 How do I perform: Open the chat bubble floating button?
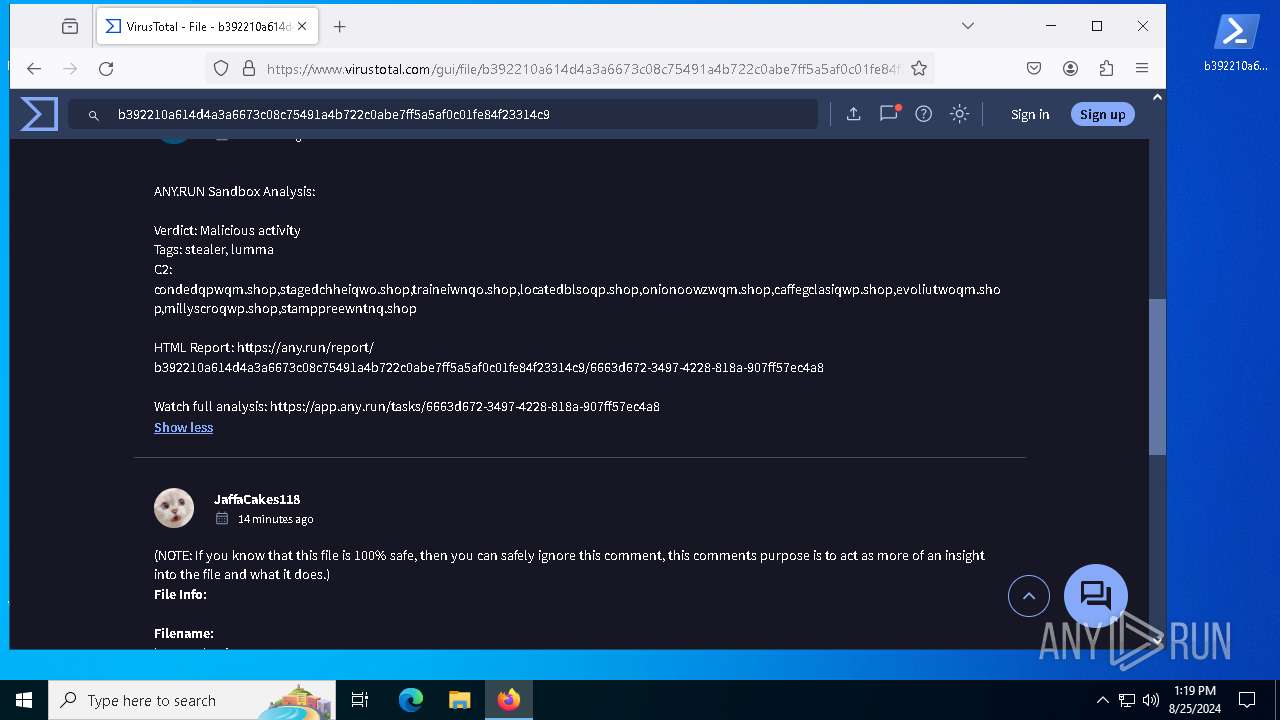1096,596
